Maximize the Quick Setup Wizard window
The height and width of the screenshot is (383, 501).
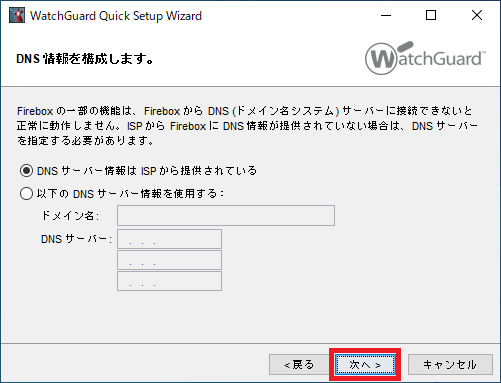click(x=431, y=15)
